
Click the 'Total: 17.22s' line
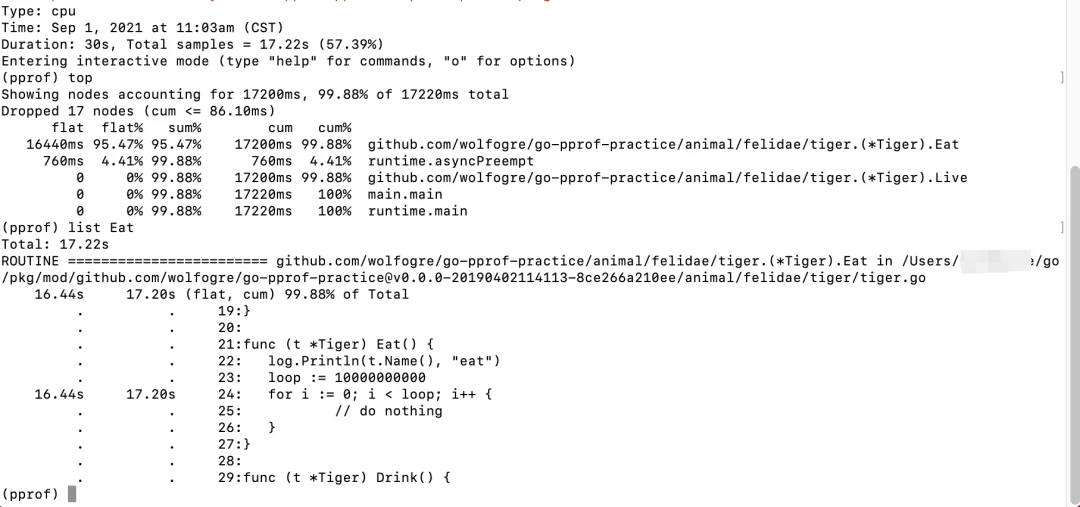[55, 245]
